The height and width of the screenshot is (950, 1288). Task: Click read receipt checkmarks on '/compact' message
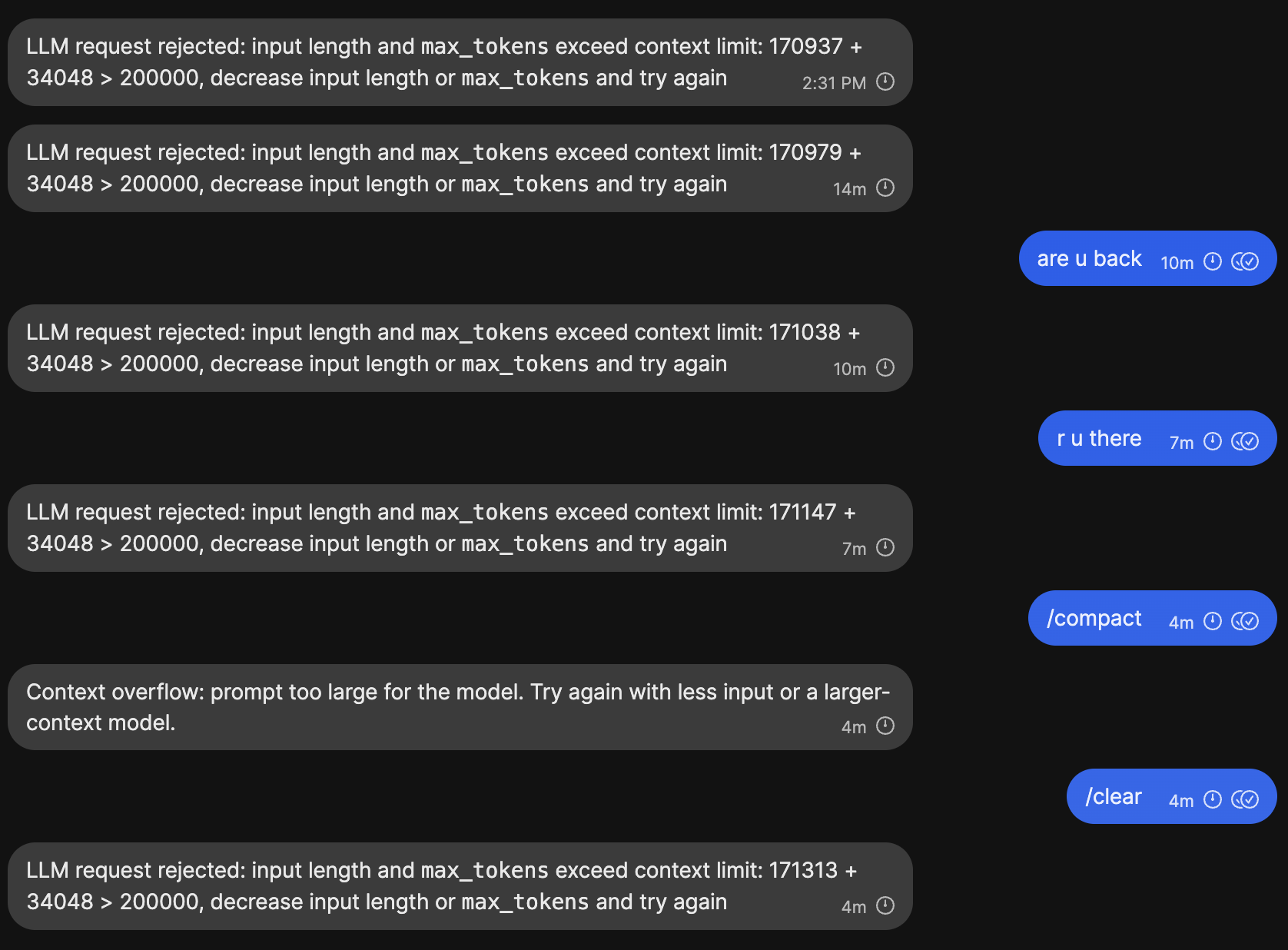coord(1245,621)
